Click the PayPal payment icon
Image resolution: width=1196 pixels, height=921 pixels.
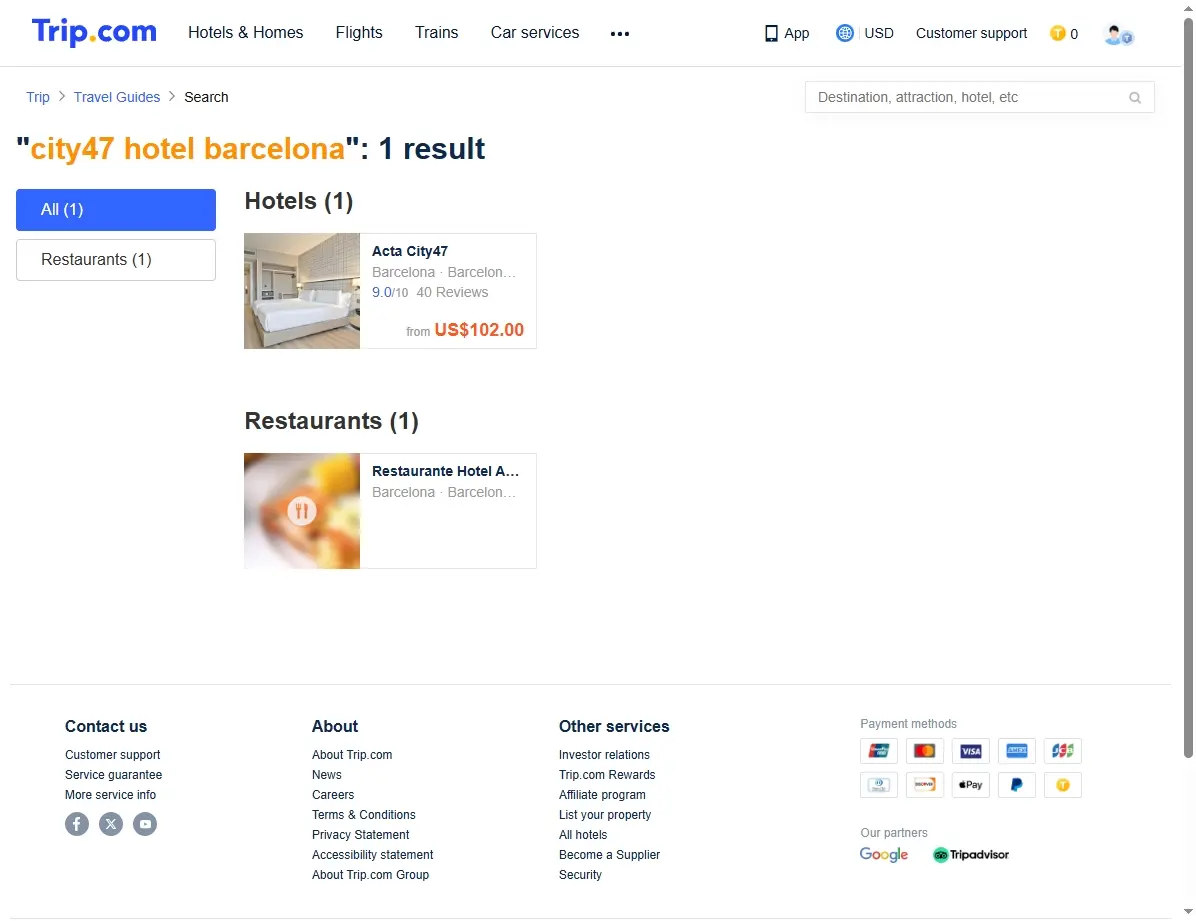[1016, 784]
